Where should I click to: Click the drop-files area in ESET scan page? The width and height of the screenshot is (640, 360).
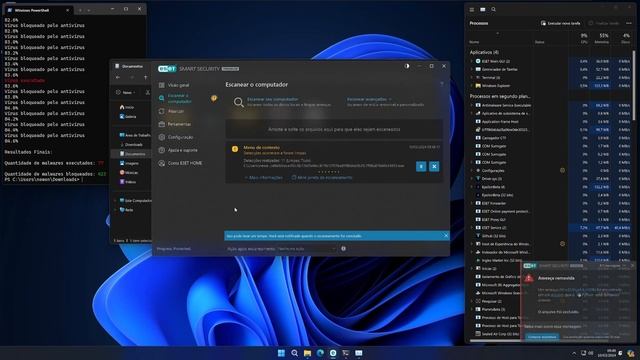tap(334, 129)
